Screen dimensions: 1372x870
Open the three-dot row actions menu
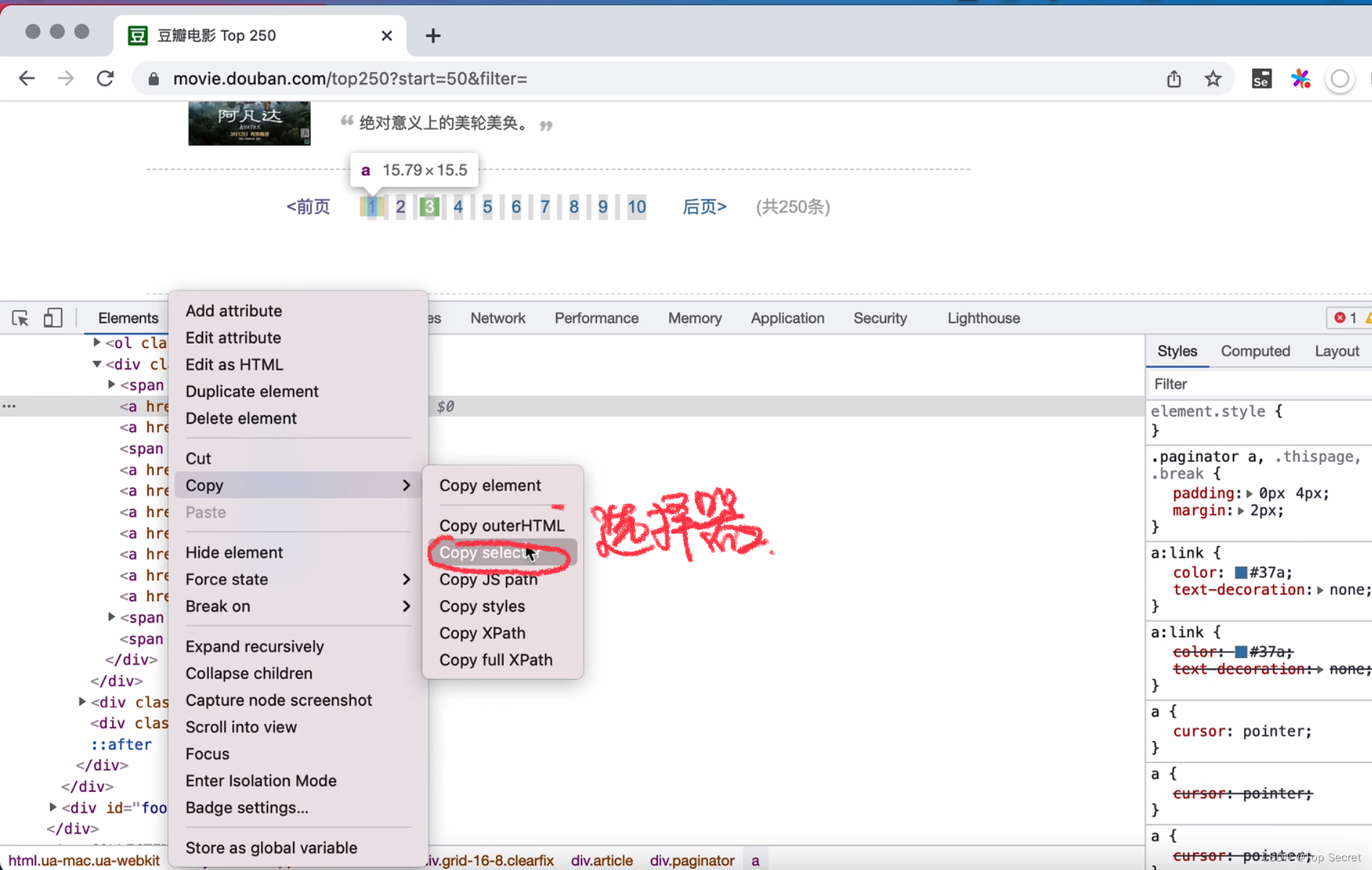(9, 406)
